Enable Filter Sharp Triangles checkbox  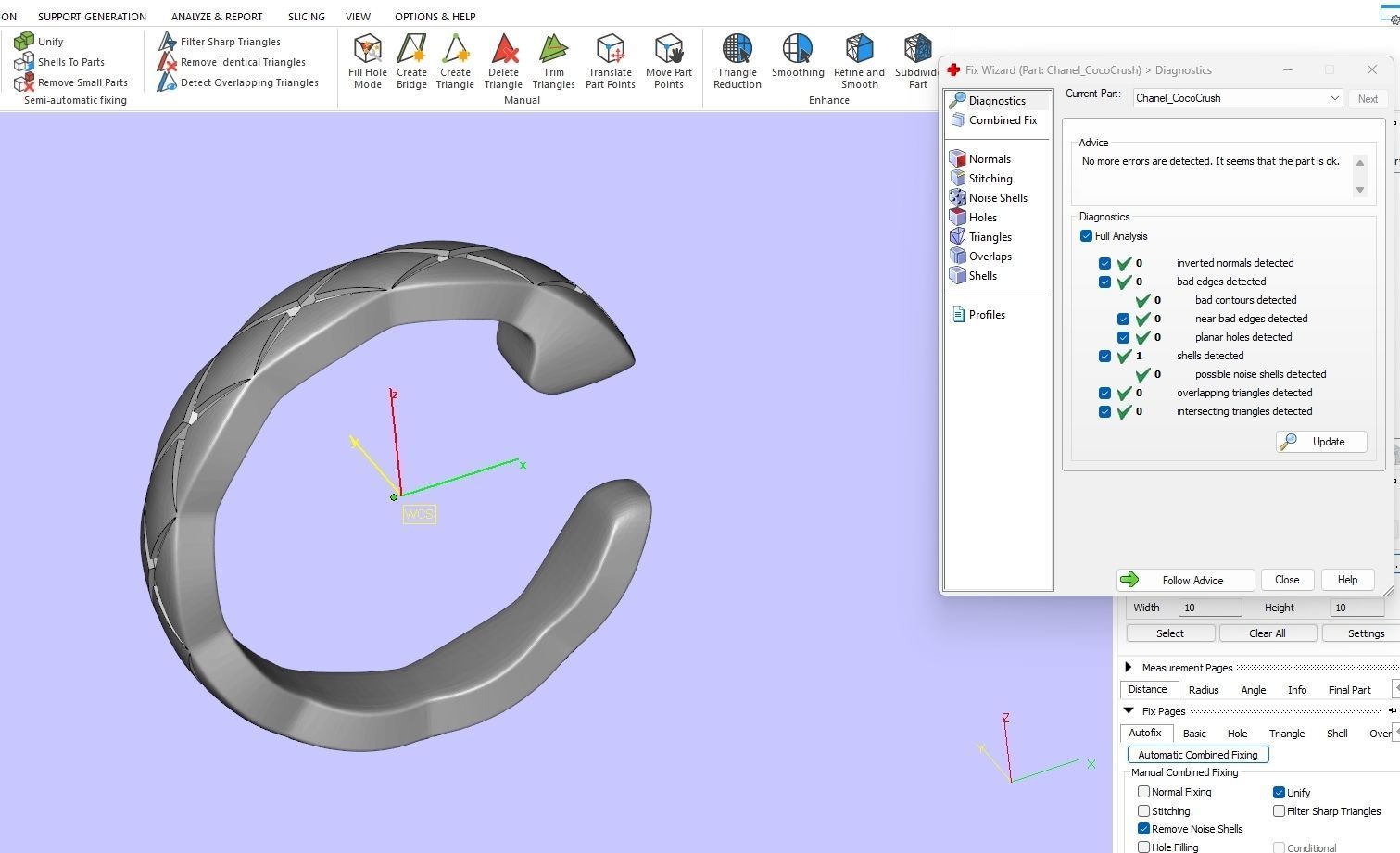pyautogui.click(x=1279, y=811)
